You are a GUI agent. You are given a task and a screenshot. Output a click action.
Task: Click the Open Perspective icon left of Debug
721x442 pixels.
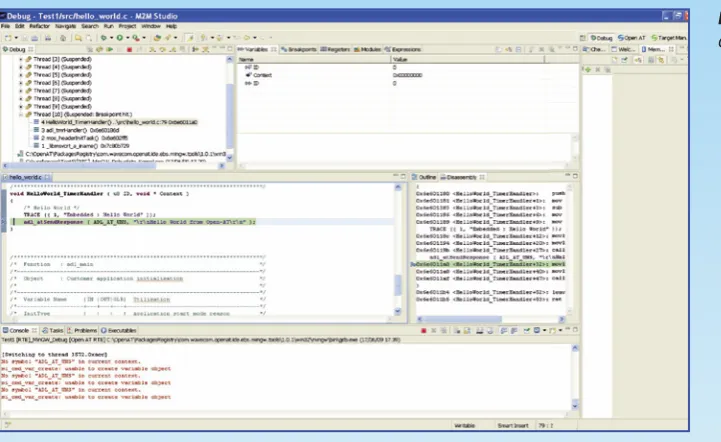583,38
